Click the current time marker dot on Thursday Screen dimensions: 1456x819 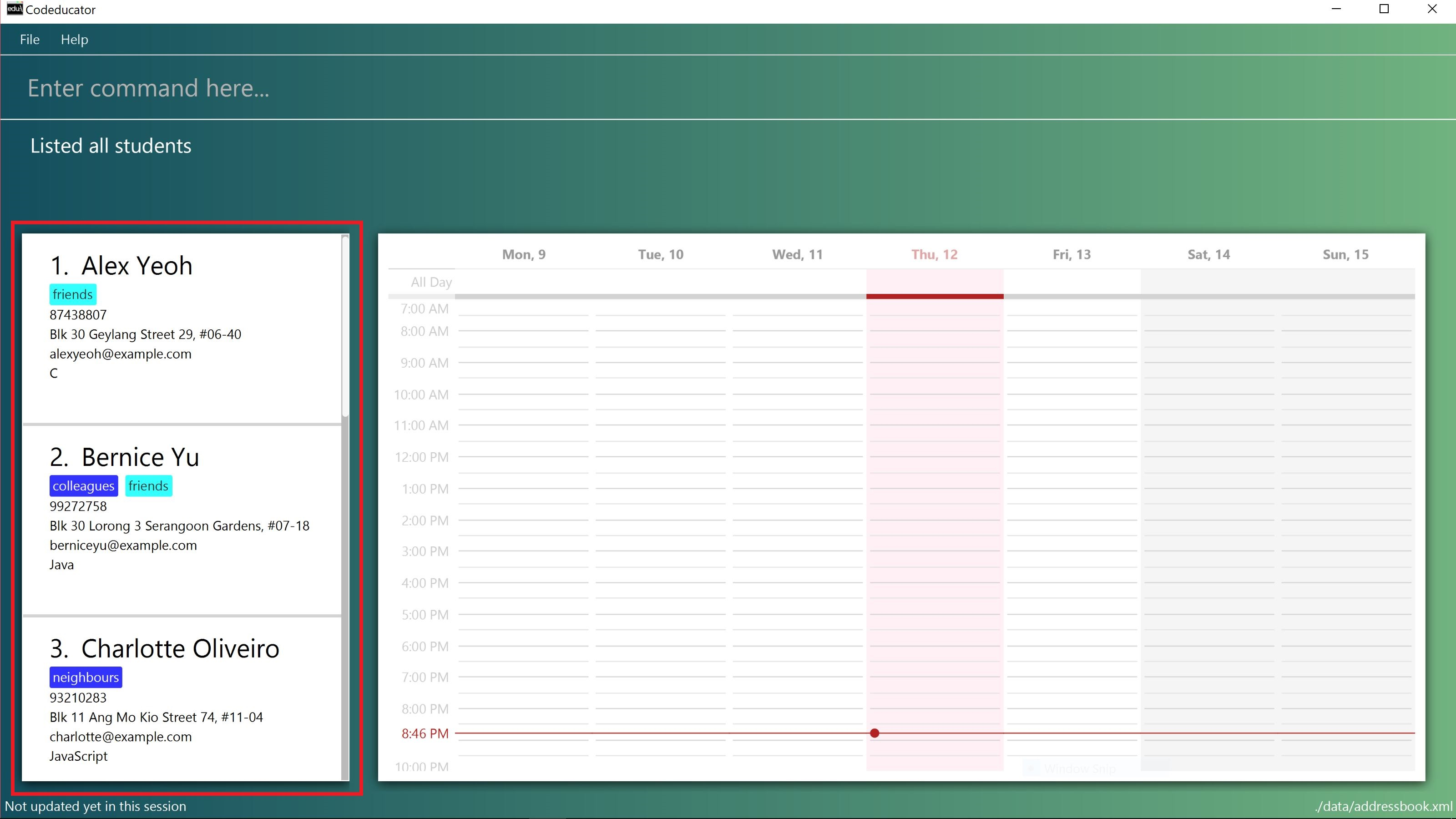875,733
